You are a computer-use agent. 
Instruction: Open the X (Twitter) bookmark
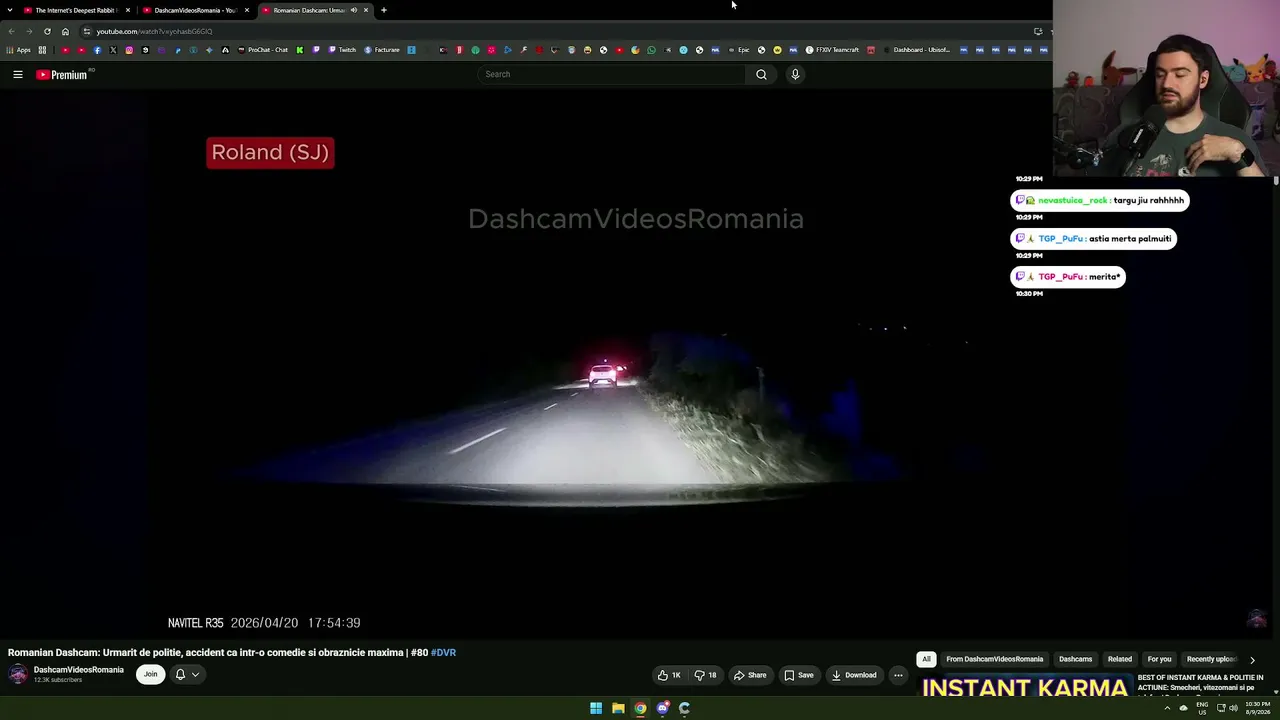[113, 50]
